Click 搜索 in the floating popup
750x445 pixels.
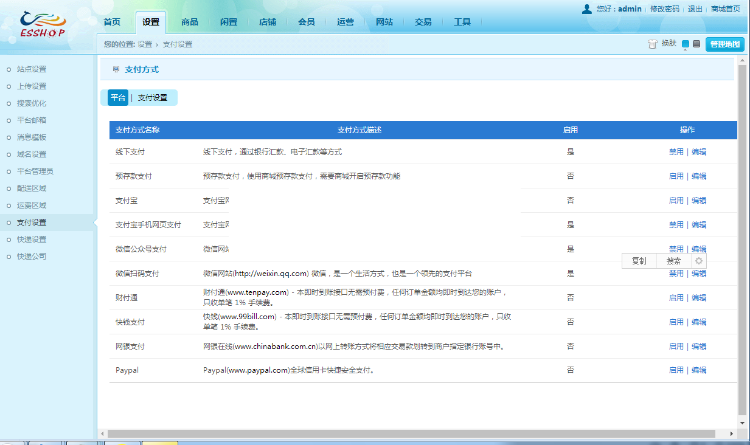coord(673,261)
